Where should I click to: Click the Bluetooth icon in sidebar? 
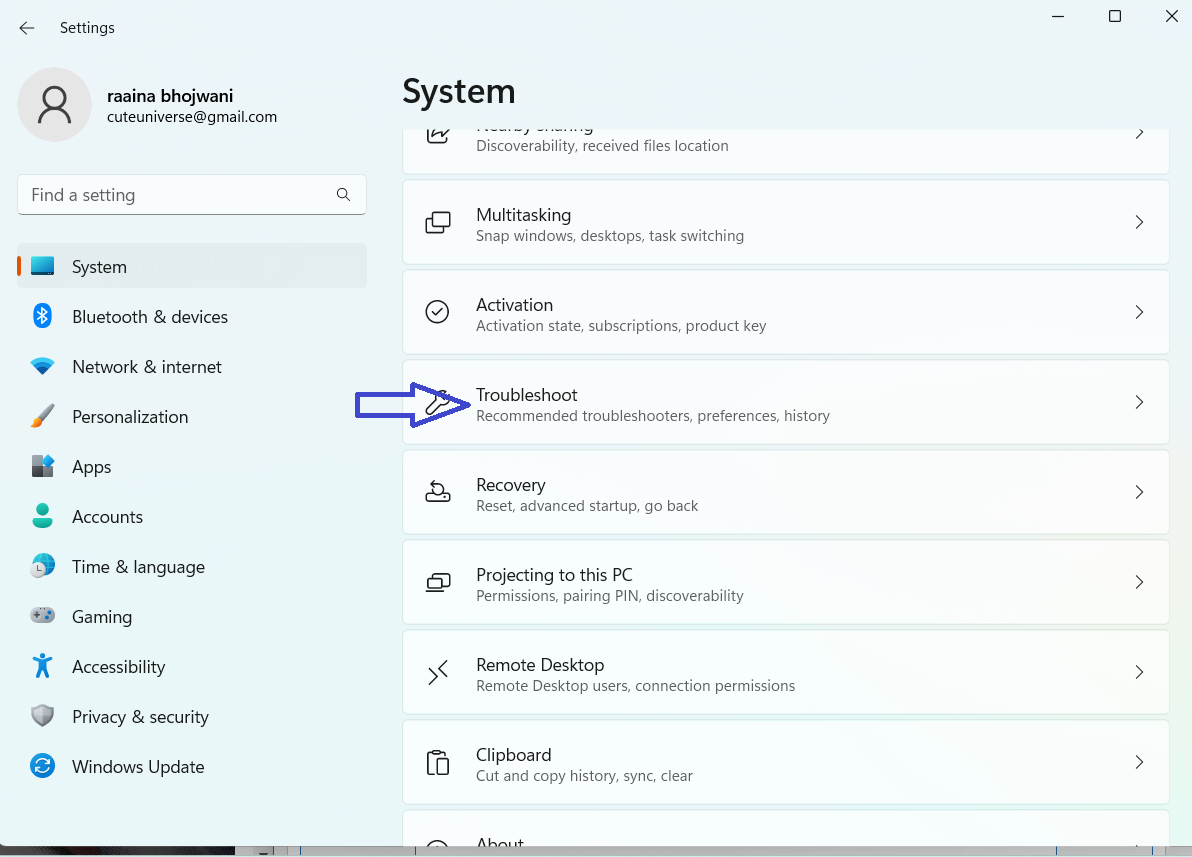[x=42, y=317]
